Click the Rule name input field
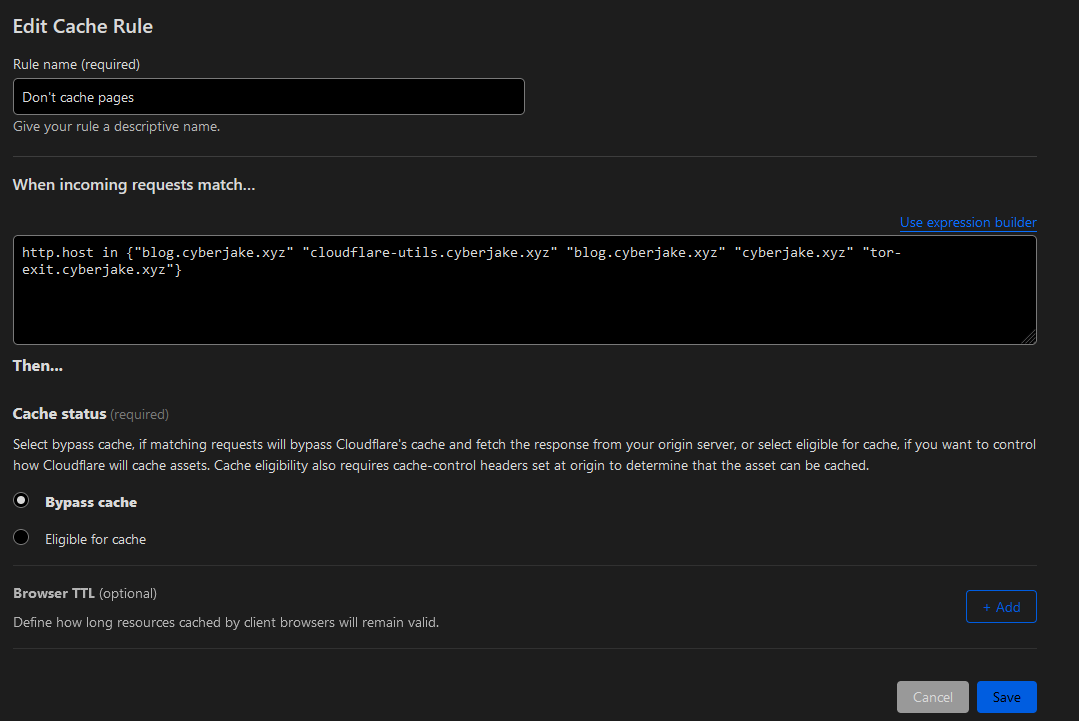1079x721 pixels. pyautogui.click(x=268, y=97)
